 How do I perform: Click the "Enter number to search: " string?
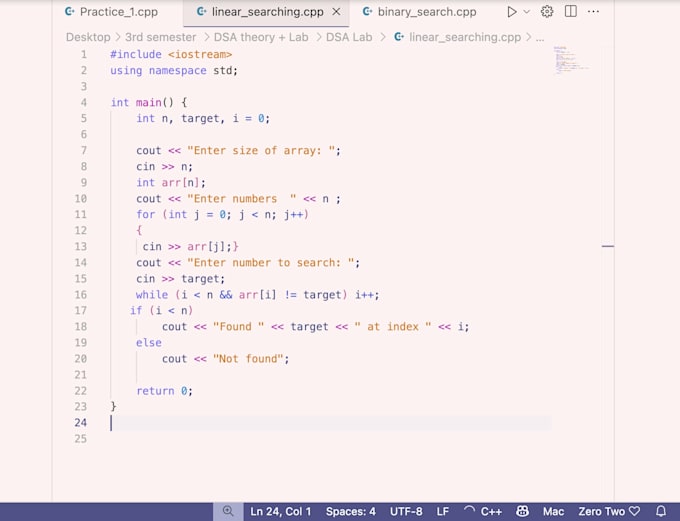(x=271, y=263)
